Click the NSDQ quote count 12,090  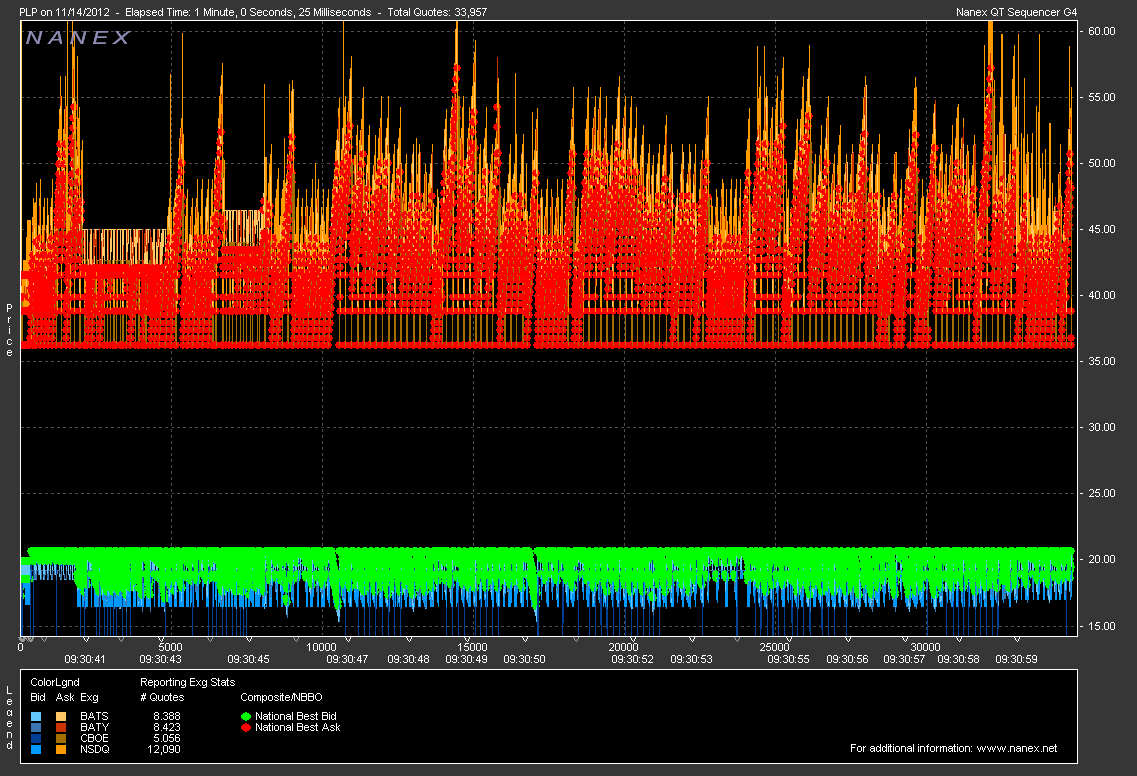coord(164,749)
